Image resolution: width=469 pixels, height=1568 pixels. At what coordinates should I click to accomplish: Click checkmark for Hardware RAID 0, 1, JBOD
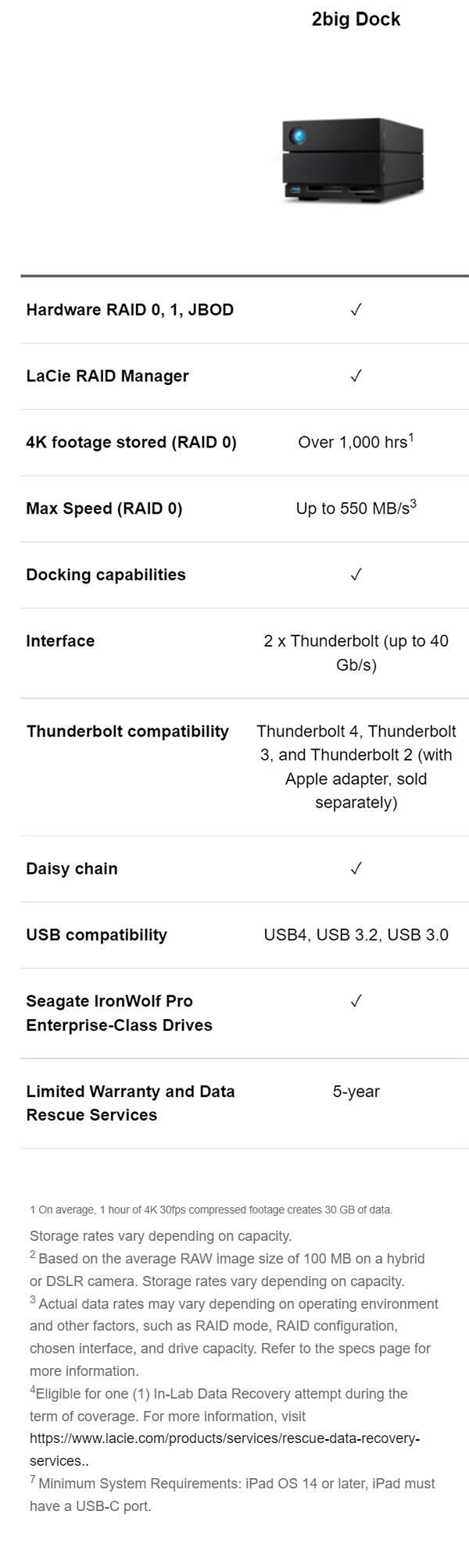point(356,310)
